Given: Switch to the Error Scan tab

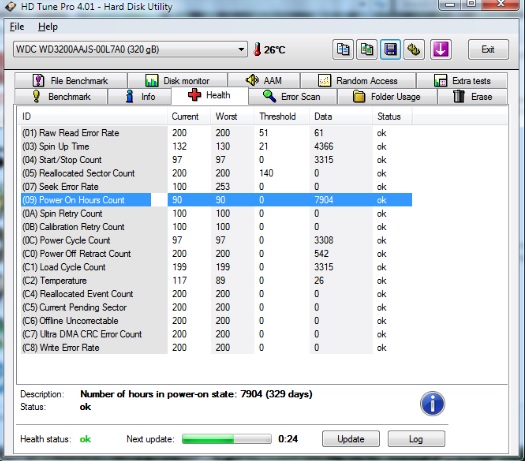Looking at the screenshot, I should 293,97.
